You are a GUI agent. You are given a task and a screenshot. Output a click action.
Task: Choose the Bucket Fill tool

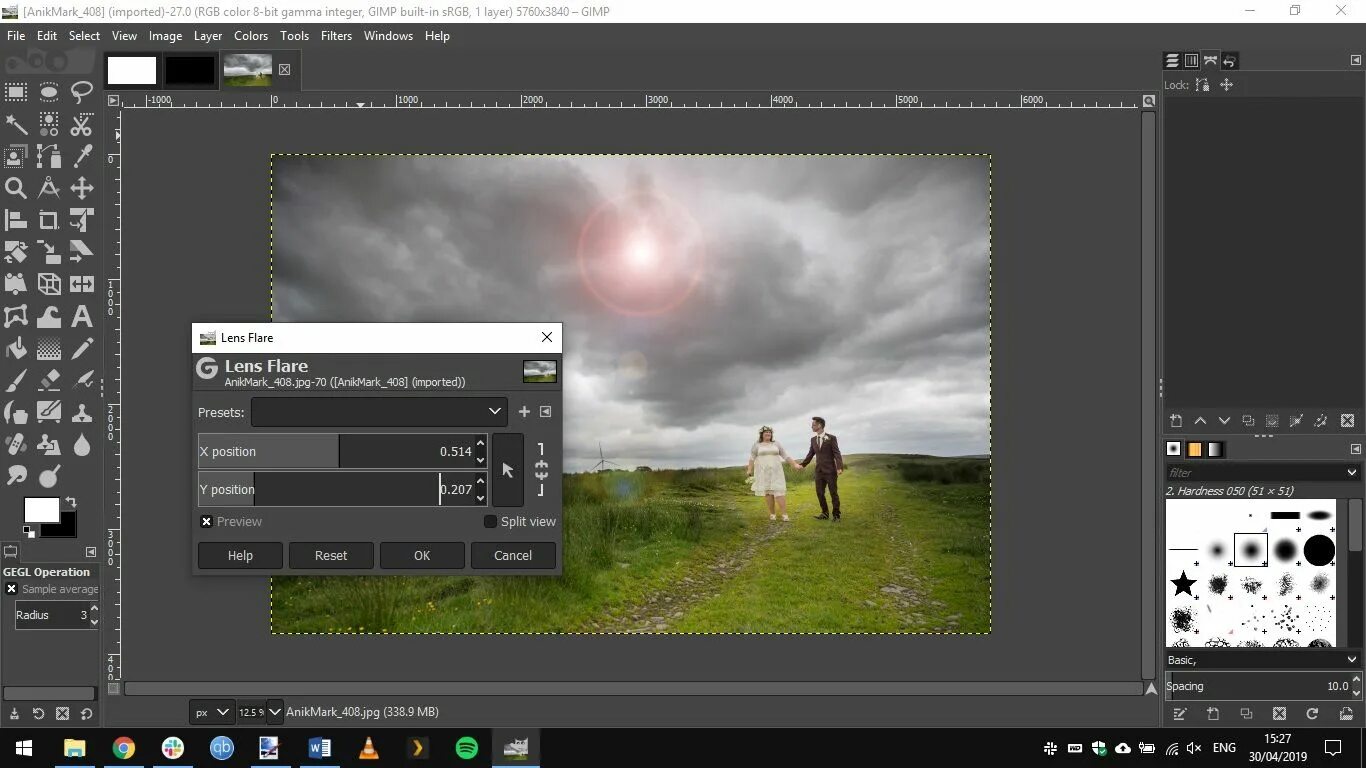[15, 350]
